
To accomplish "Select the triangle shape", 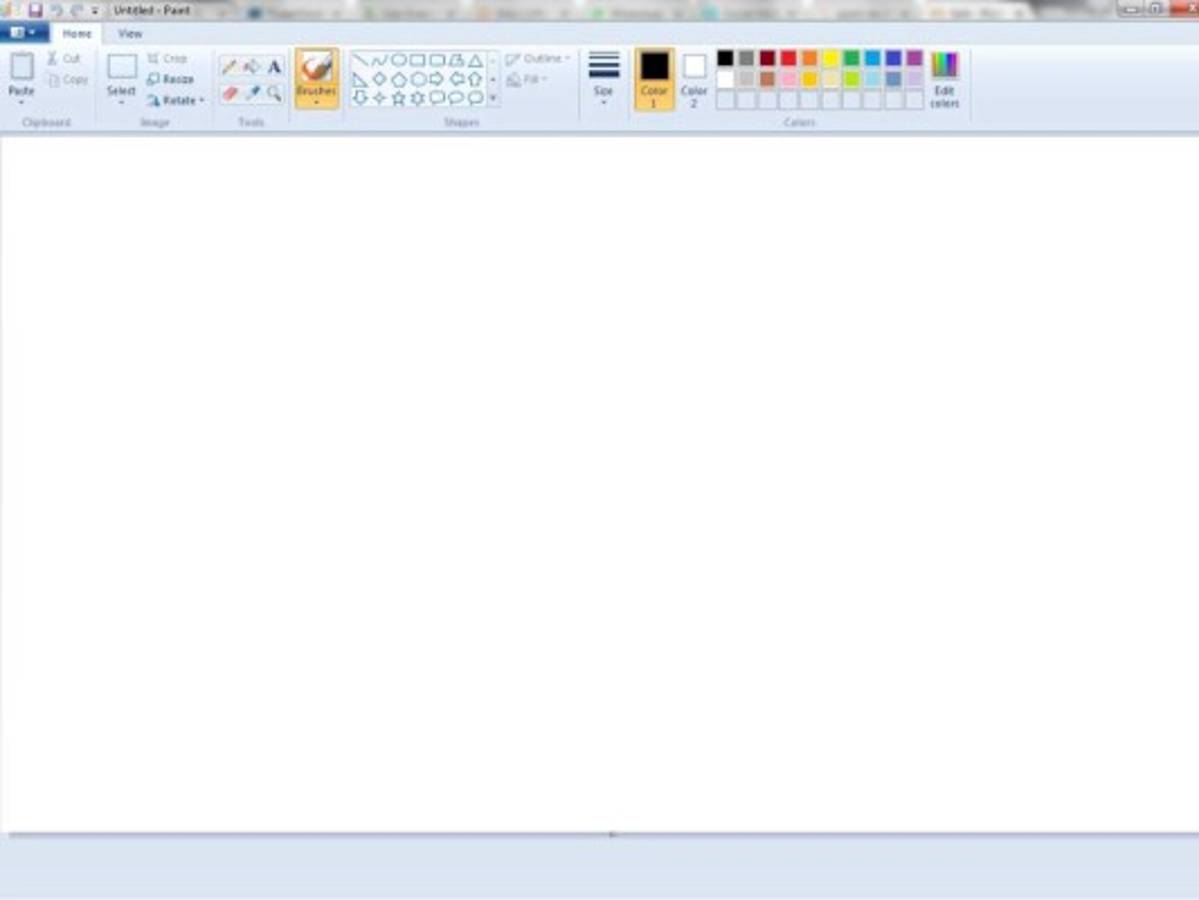I will click(x=476, y=60).
